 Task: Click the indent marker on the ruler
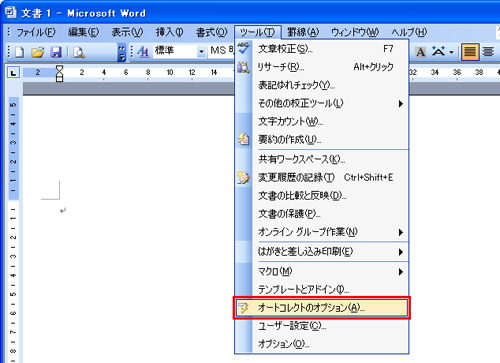(x=59, y=73)
